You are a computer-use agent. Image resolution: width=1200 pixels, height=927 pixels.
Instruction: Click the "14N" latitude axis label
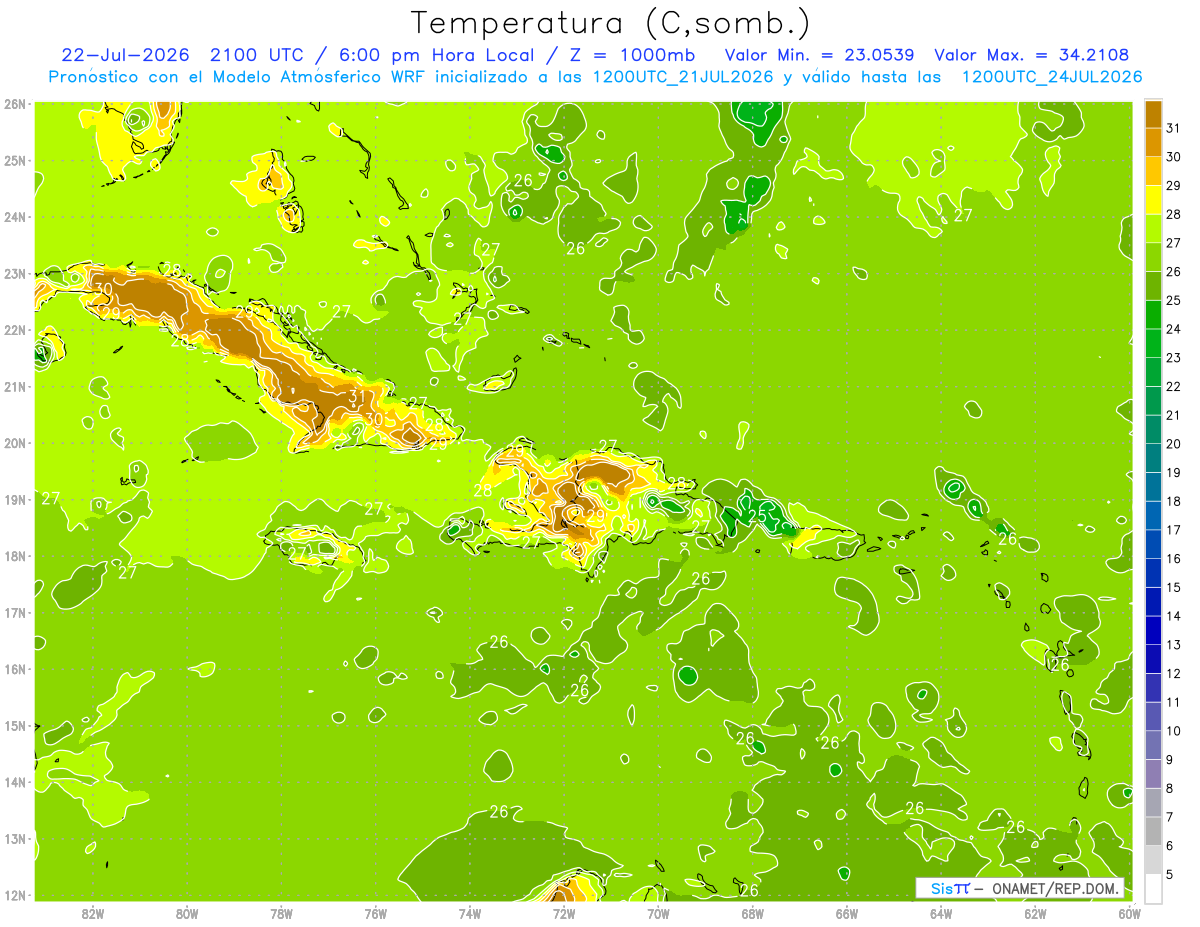pos(15,782)
